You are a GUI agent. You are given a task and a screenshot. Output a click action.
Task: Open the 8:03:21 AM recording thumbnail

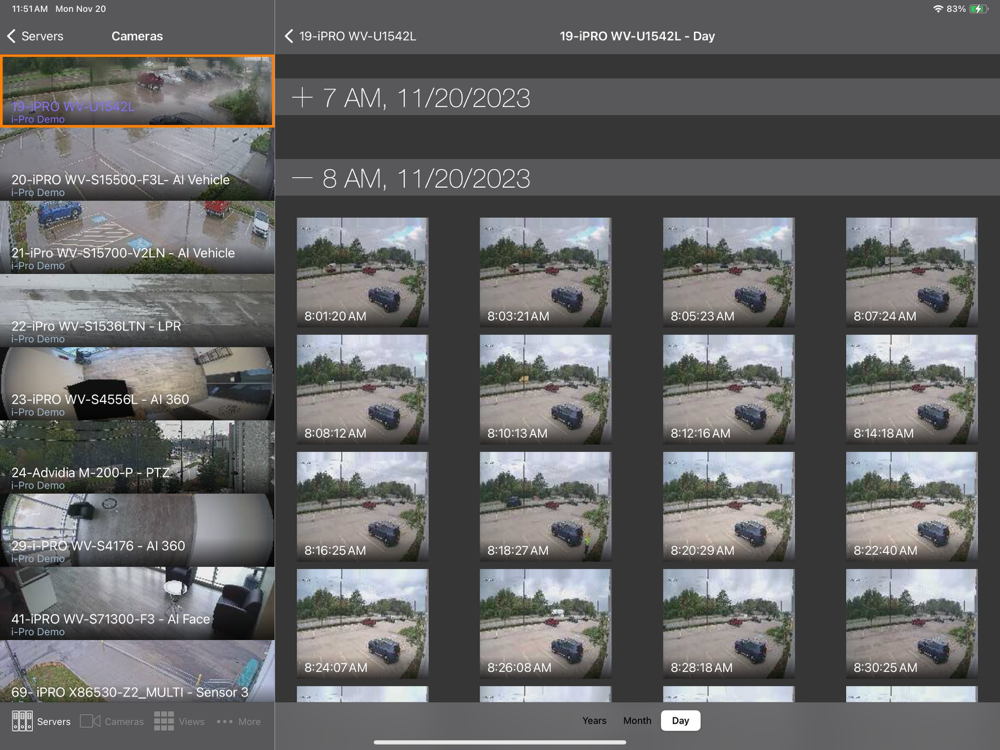(545, 272)
